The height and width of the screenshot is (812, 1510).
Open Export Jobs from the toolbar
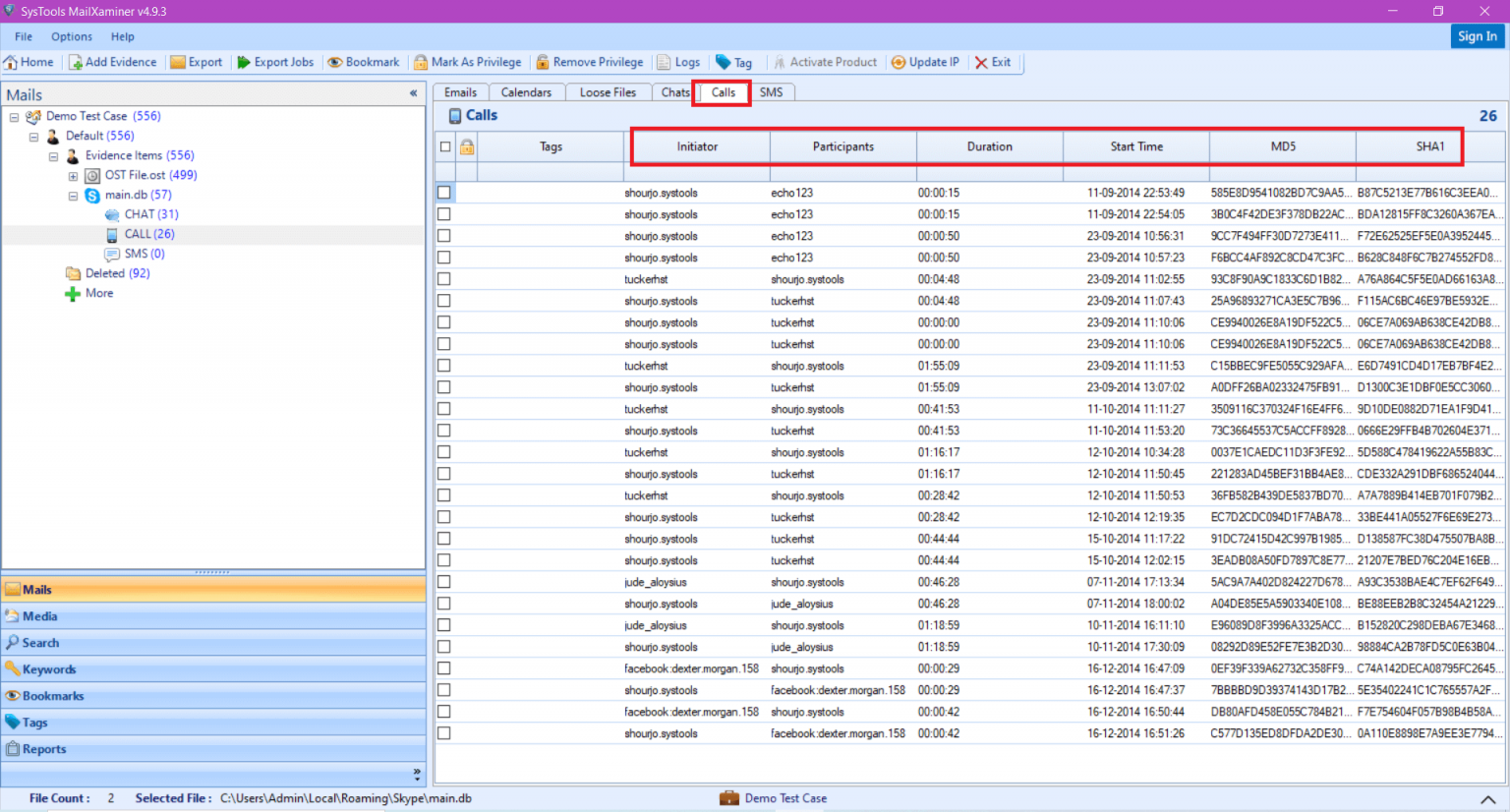[x=275, y=62]
